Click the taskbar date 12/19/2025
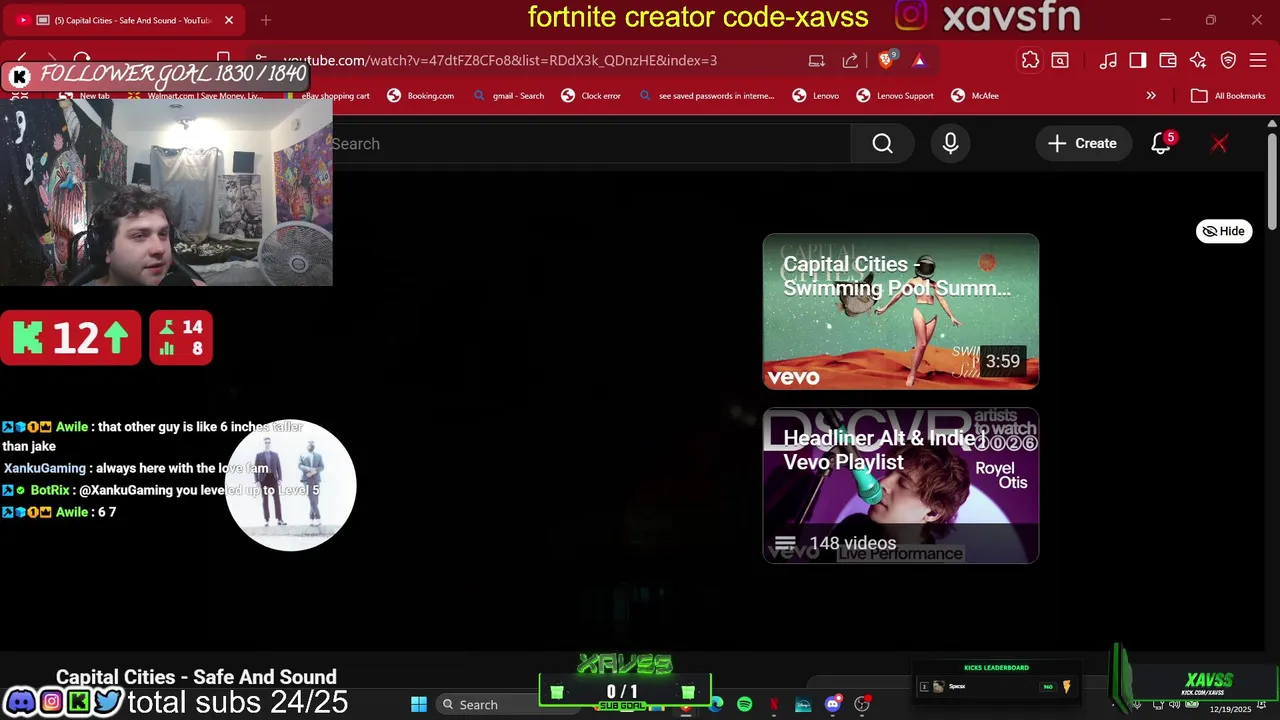1280x720 pixels. tap(1230, 709)
